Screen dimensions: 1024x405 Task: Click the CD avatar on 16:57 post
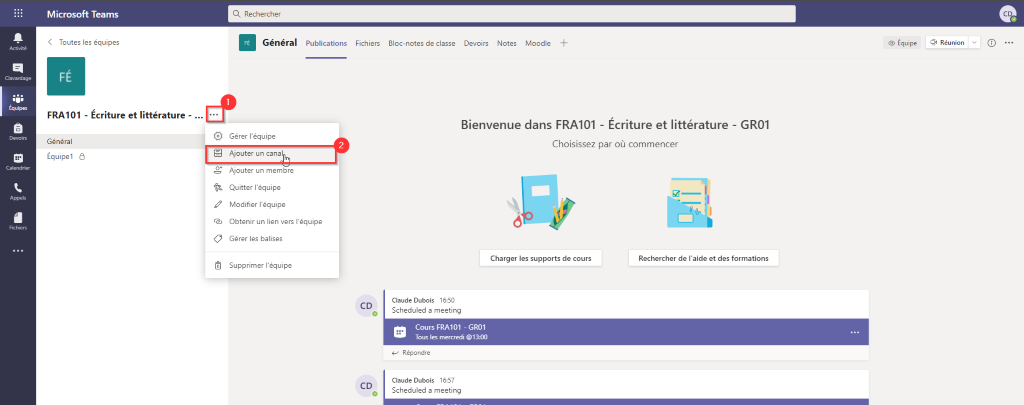pyautogui.click(x=366, y=385)
